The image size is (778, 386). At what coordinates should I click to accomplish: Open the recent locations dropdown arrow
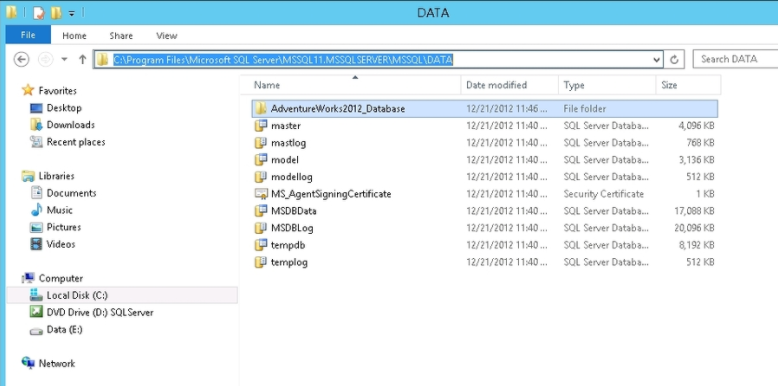pos(65,60)
